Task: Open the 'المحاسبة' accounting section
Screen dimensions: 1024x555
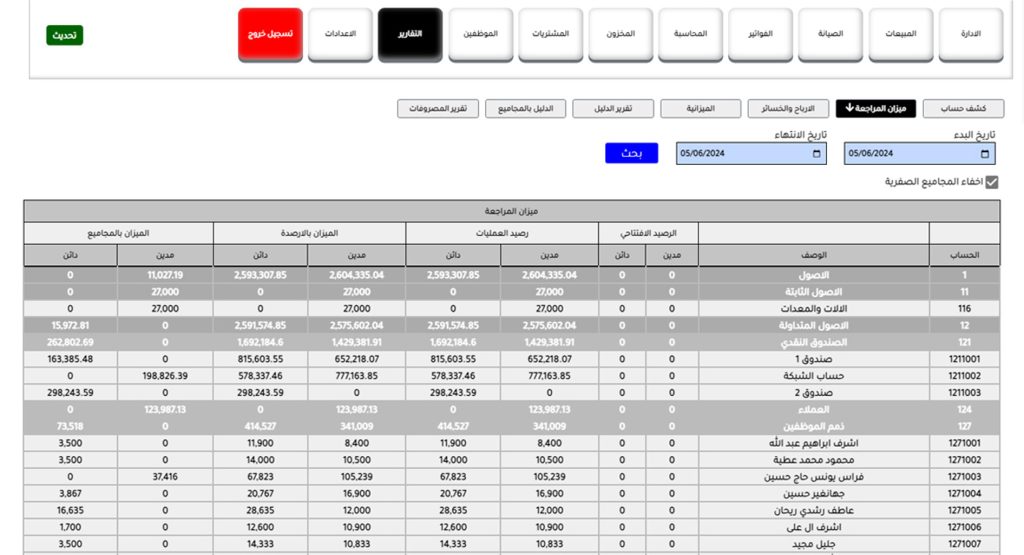Action: (x=690, y=34)
